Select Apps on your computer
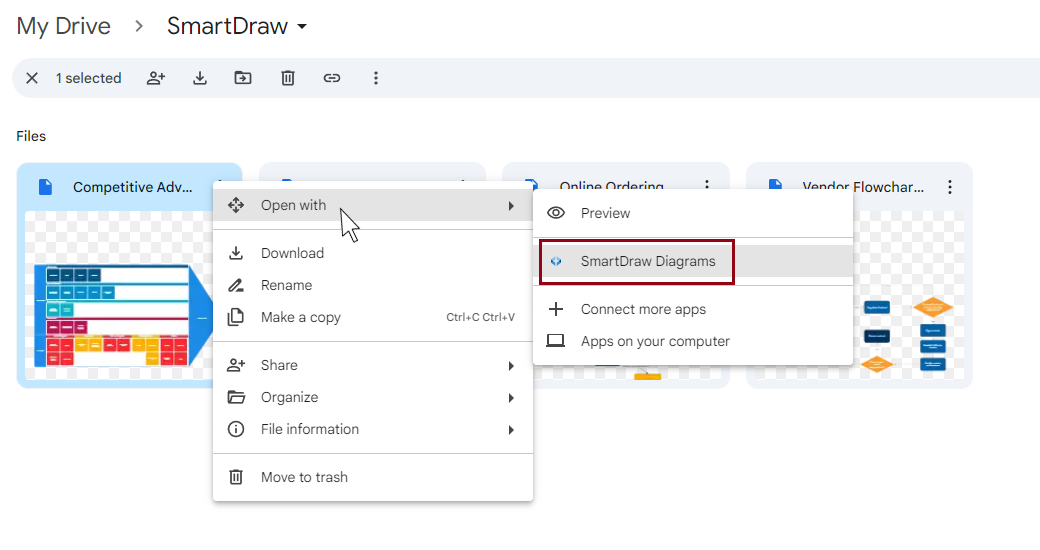The height and width of the screenshot is (550, 1040). tap(692, 341)
